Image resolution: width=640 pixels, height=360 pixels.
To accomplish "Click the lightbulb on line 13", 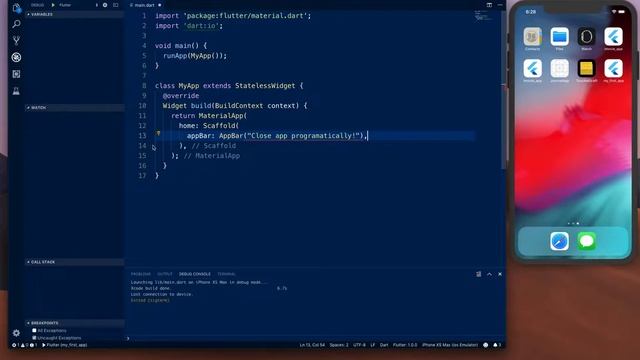I will pyautogui.click(x=158, y=133).
